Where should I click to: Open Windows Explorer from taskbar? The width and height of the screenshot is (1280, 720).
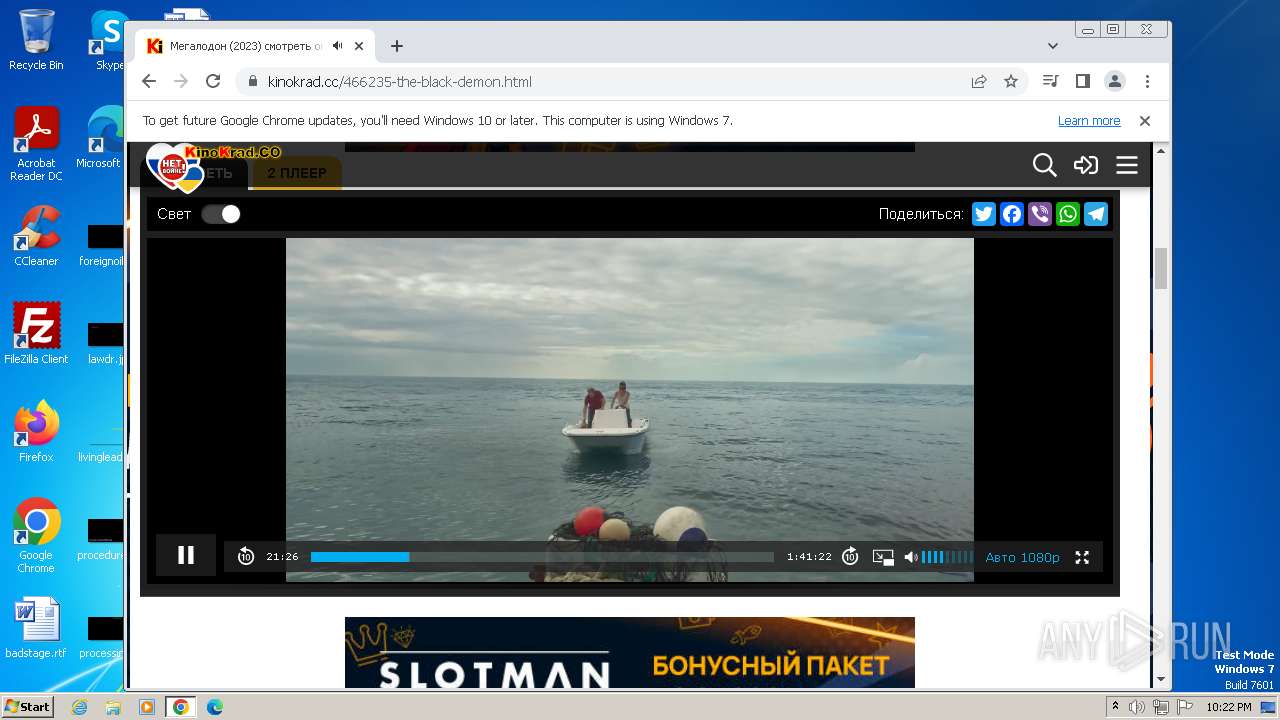113,707
